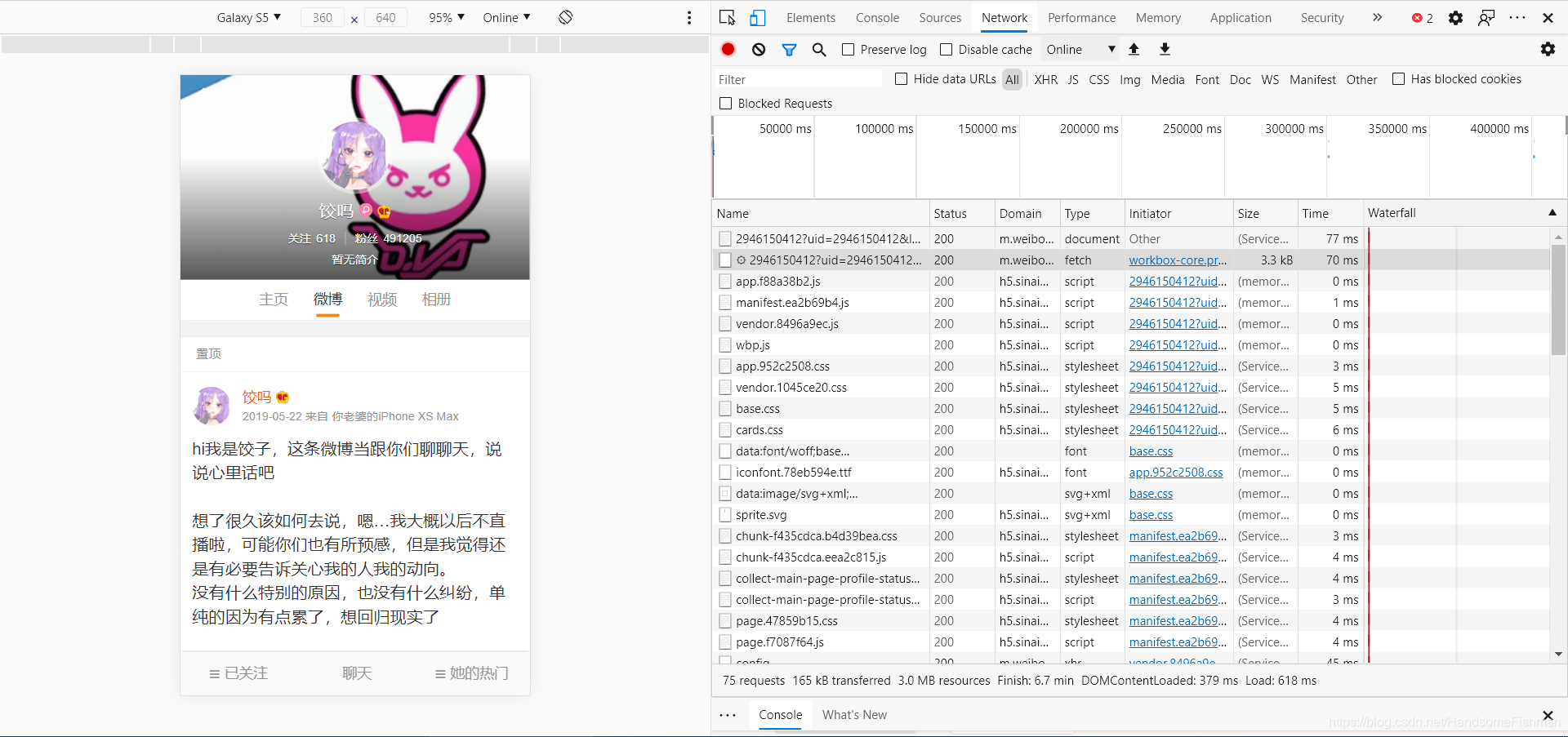1568x737 pixels.
Task: Select the 视频 profile tab
Action: (x=382, y=300)
